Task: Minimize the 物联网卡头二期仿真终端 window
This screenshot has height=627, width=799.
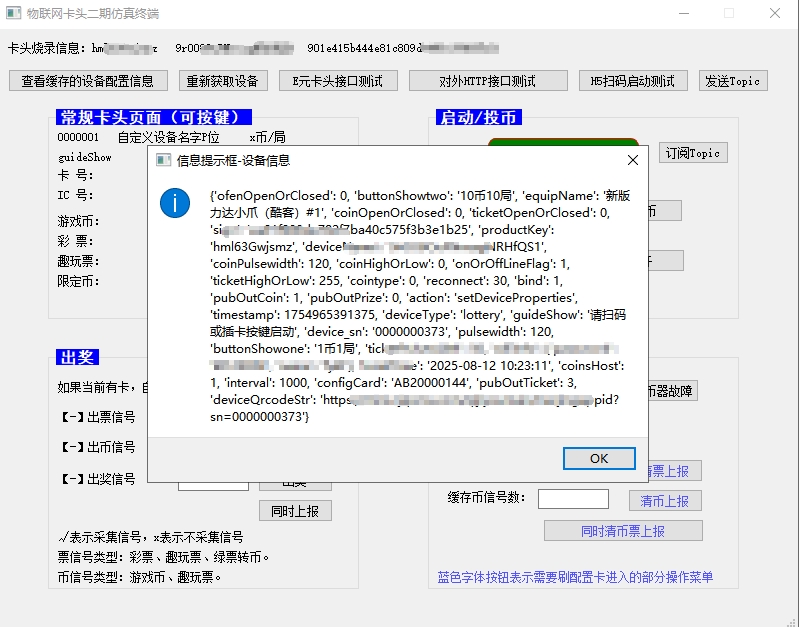Action: click(x=684, y=13)
